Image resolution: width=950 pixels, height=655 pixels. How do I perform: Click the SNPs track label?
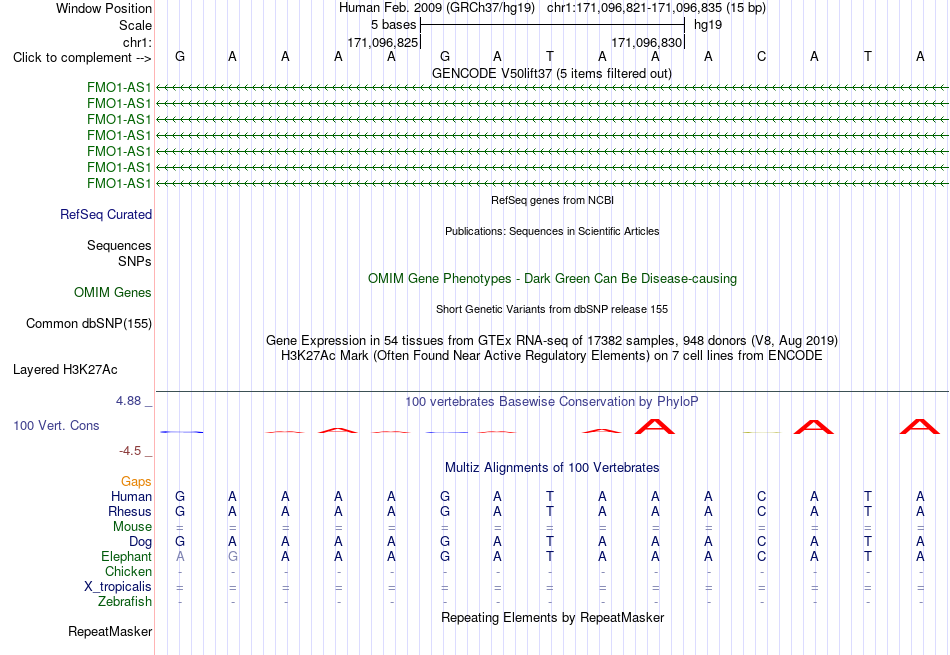pos(135,261)
